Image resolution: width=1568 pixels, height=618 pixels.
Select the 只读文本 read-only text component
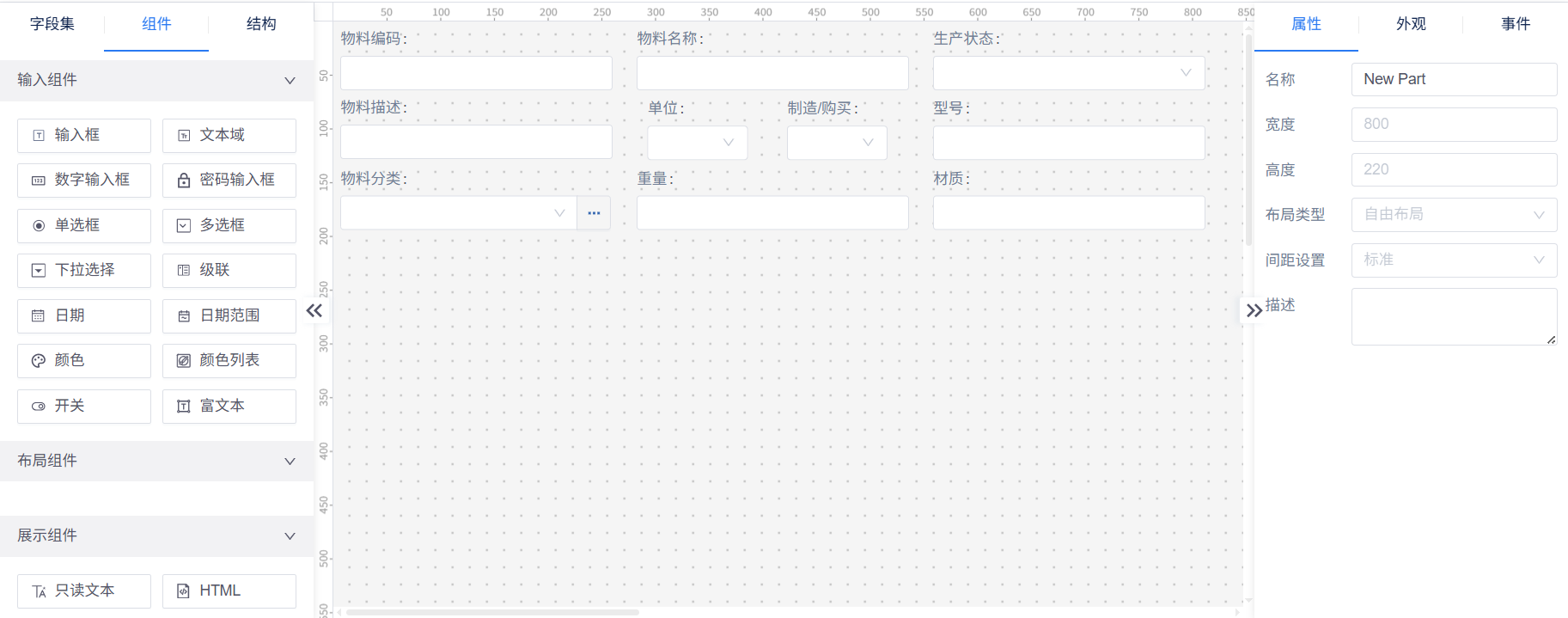point(84,591)
